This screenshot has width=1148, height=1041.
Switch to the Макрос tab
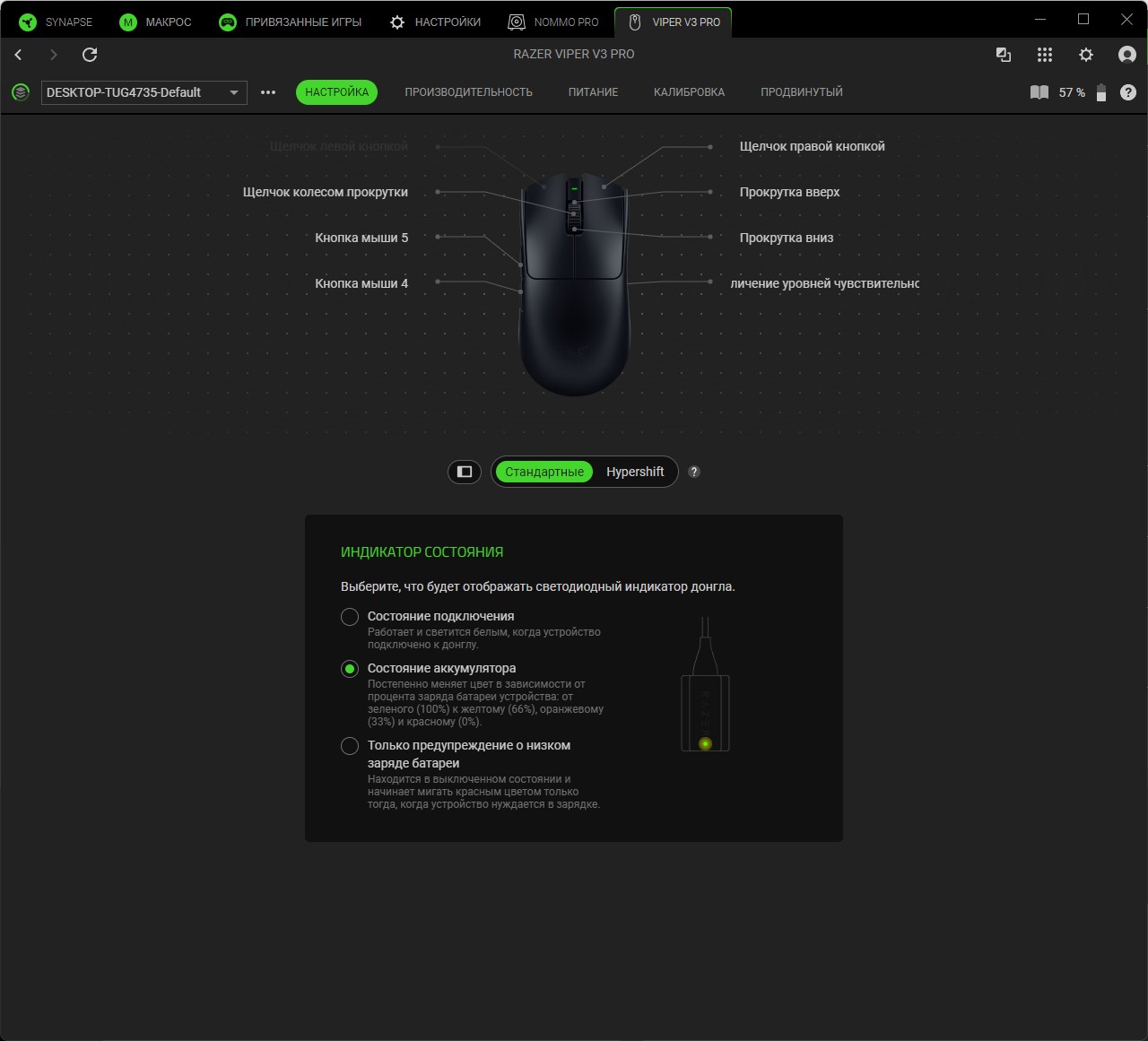coord(156,22)
